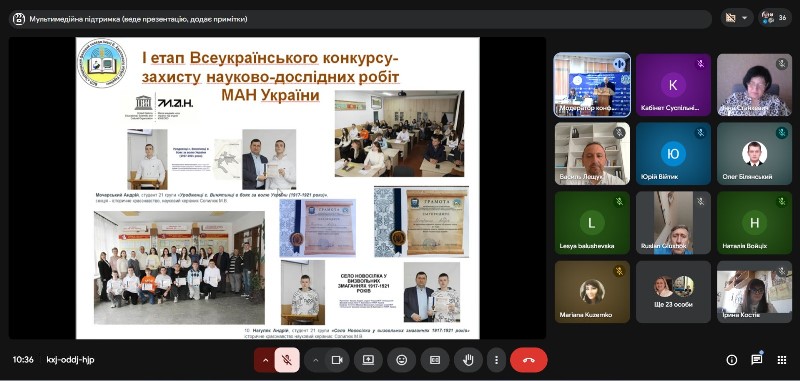Select the top-right woman's video tile
Viewport: 800px width, 381px height.
tap(754, 85)
